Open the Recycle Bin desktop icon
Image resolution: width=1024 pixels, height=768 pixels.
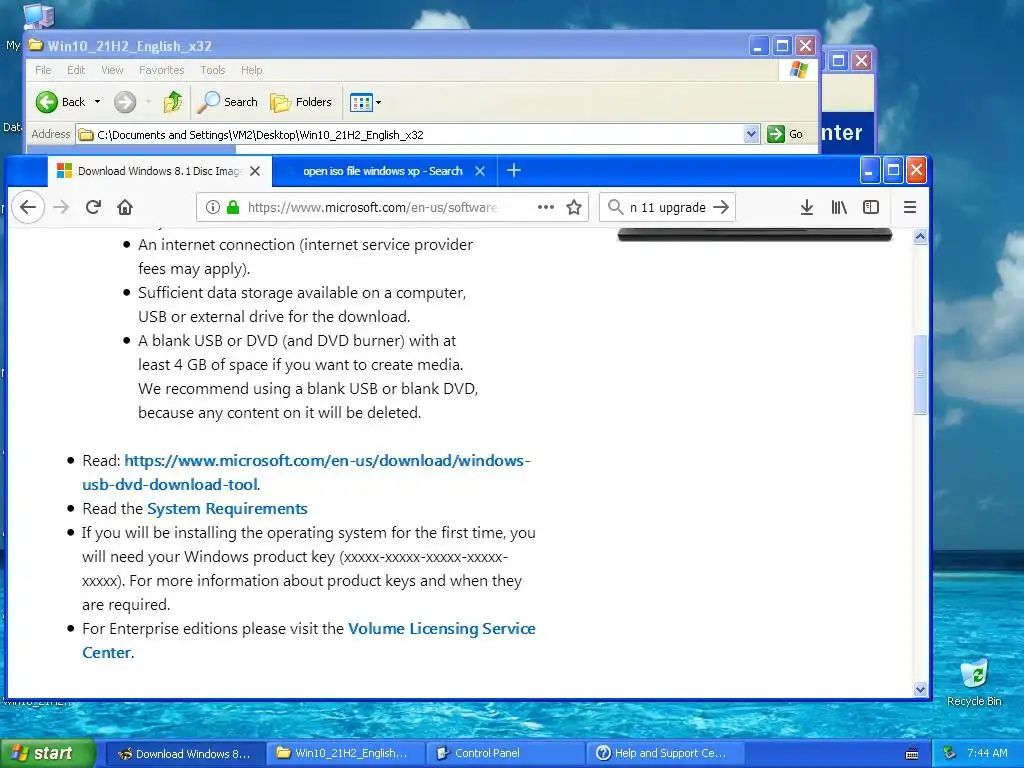point(974,683)
